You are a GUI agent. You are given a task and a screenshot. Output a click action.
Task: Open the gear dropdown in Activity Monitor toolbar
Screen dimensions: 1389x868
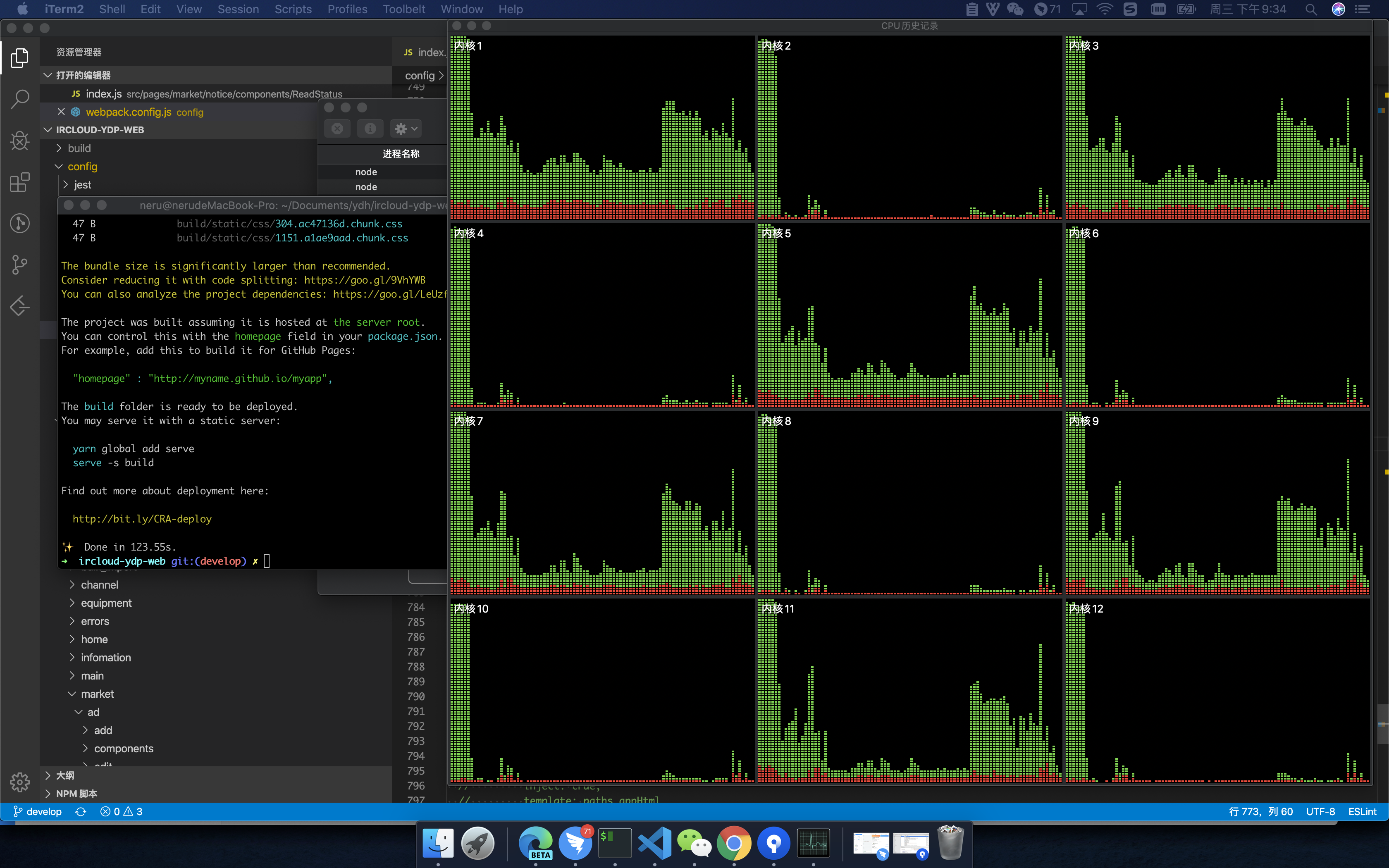point(405,128)
